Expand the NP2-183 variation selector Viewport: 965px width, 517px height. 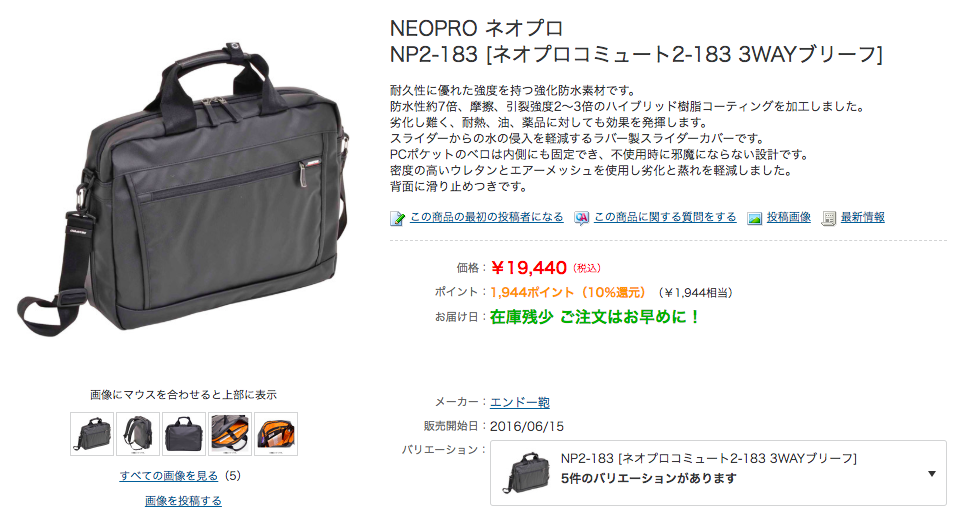718,473
